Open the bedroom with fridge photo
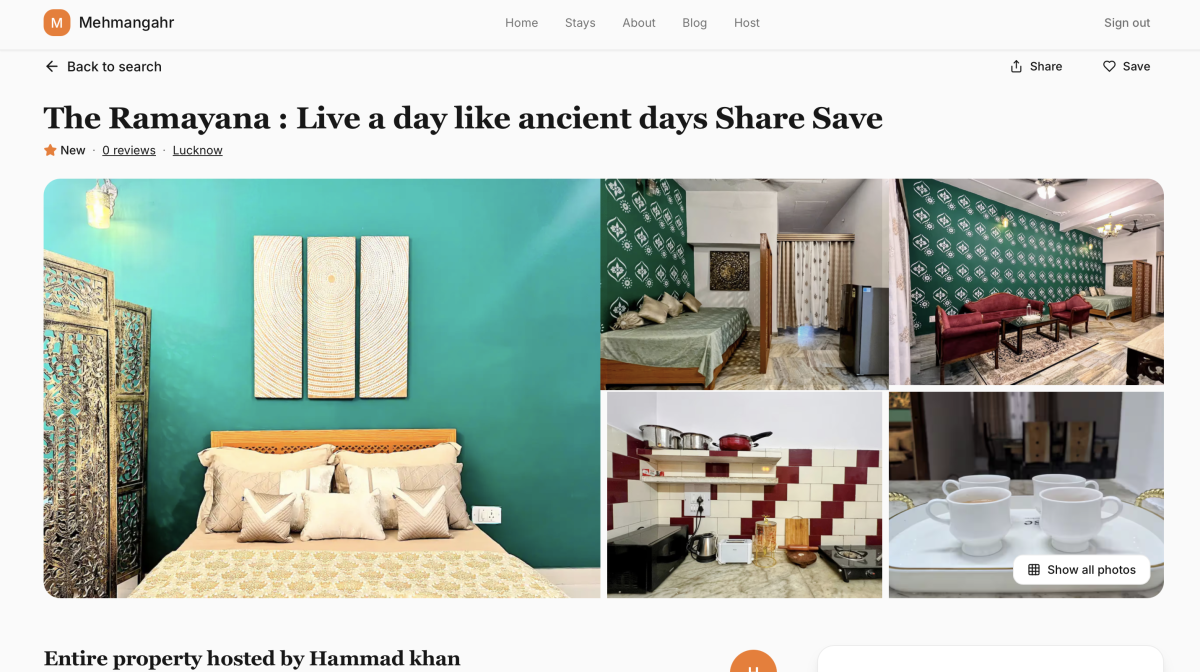The height and width of the screenshot is (672, 1200). tap(744, 284)
